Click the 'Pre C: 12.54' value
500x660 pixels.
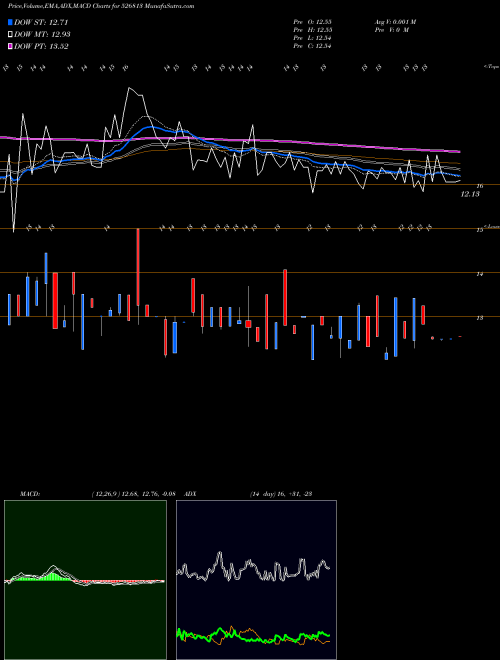tap(313, 46)
